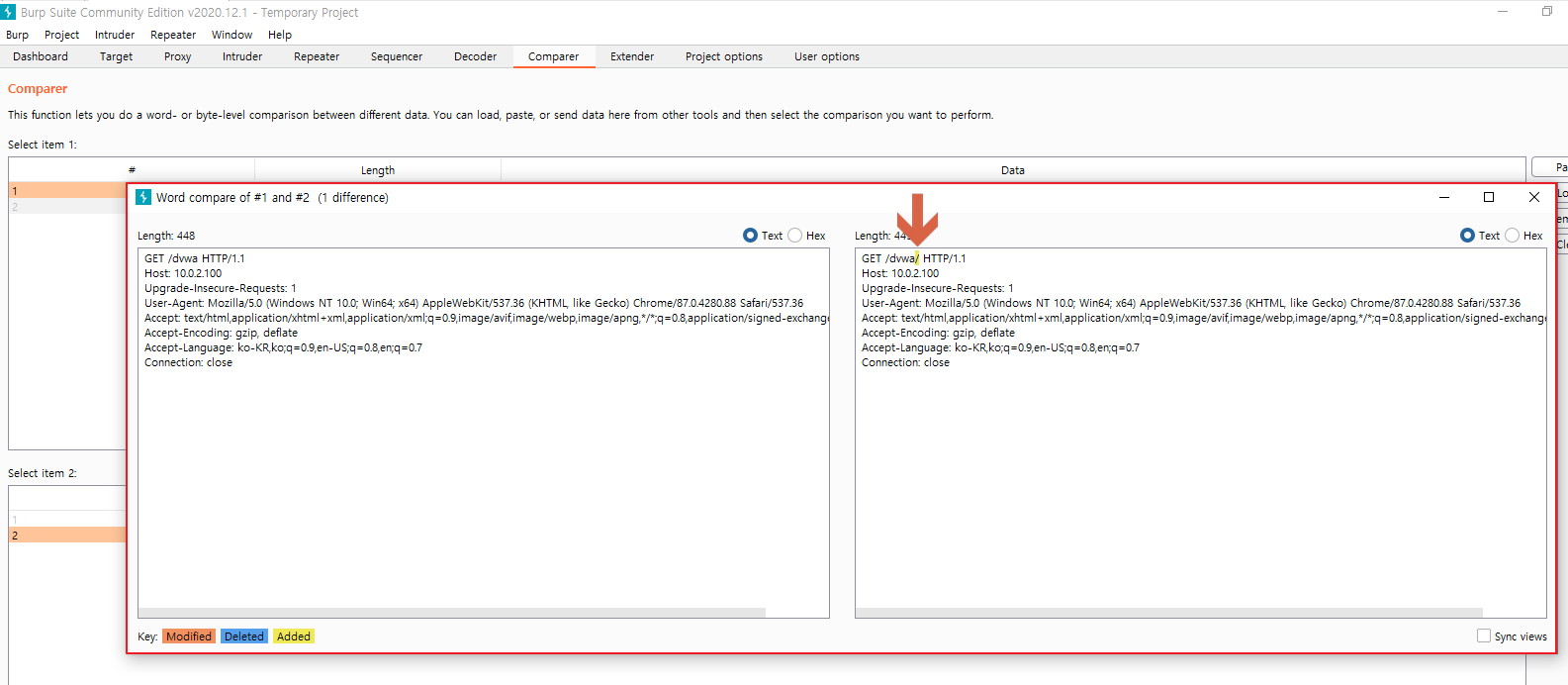Click the Length column header
This screenshot has width=1568, height=685.
click(x=378, y=170)
